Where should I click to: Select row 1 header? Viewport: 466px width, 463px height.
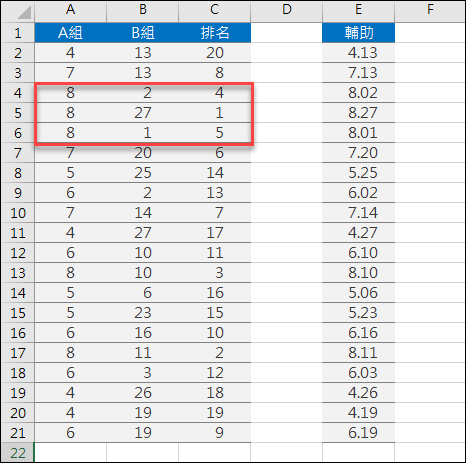17,33
